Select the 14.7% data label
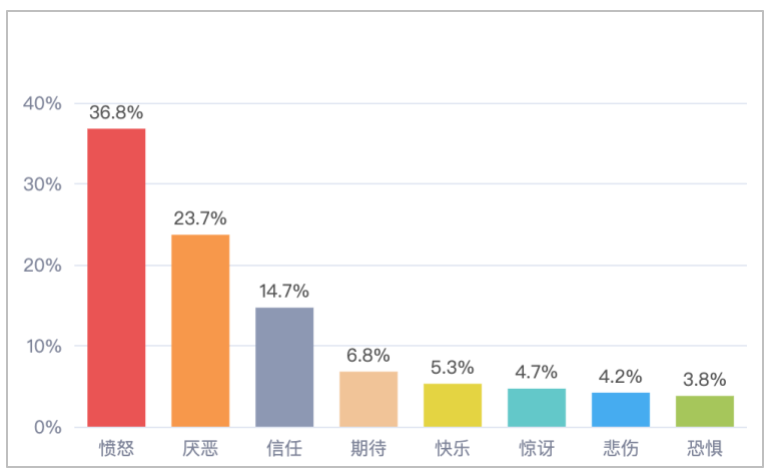 click(284, 292)
